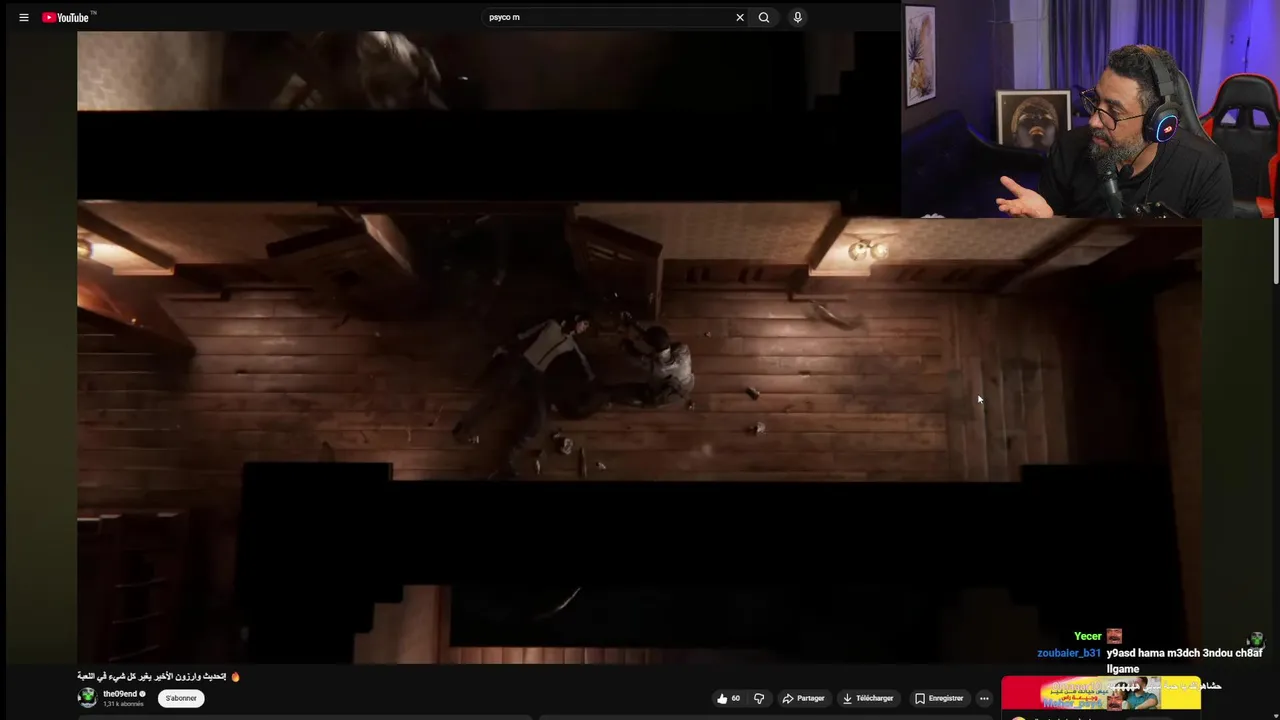Open the recommended video thumbnail with yellow banner

(1101, 693)
